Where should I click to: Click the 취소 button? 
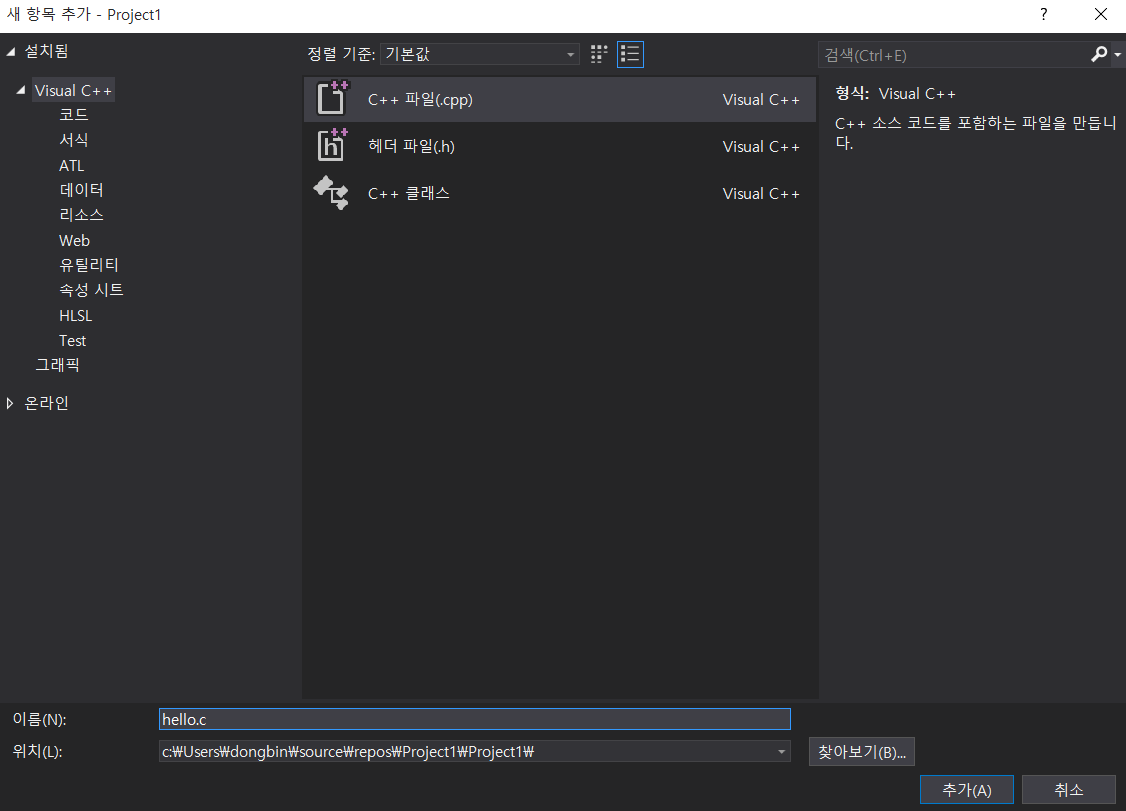click(1069, 790)
